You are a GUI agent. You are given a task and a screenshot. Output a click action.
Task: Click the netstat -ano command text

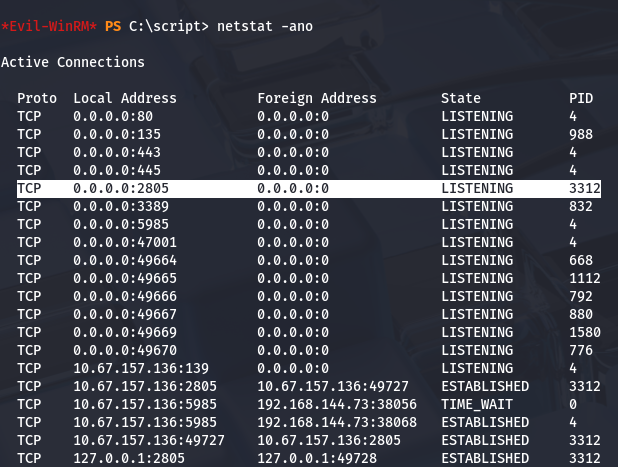pyautogui.click(x=264, y=25)
